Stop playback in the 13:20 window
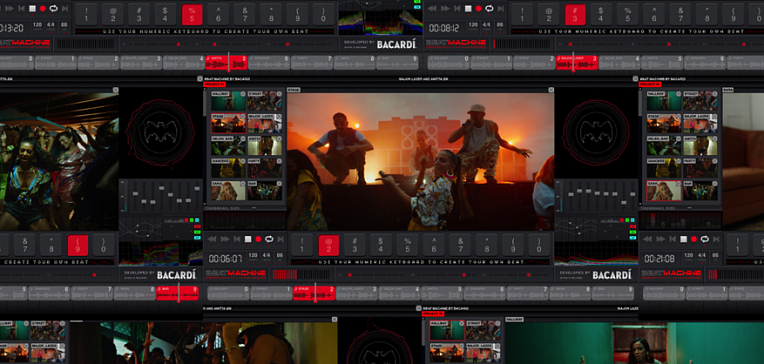 click(x=33, y=8)
